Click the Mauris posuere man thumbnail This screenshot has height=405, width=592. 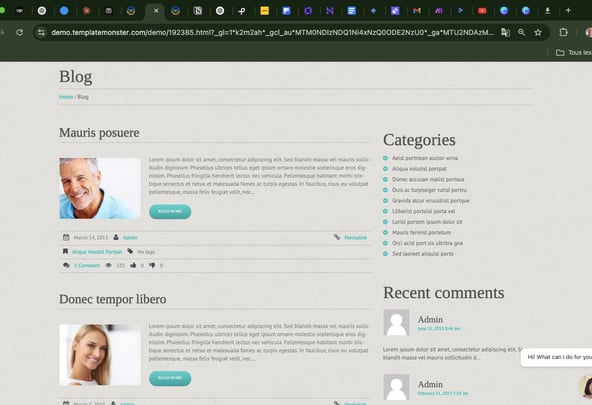pos(100,188)
